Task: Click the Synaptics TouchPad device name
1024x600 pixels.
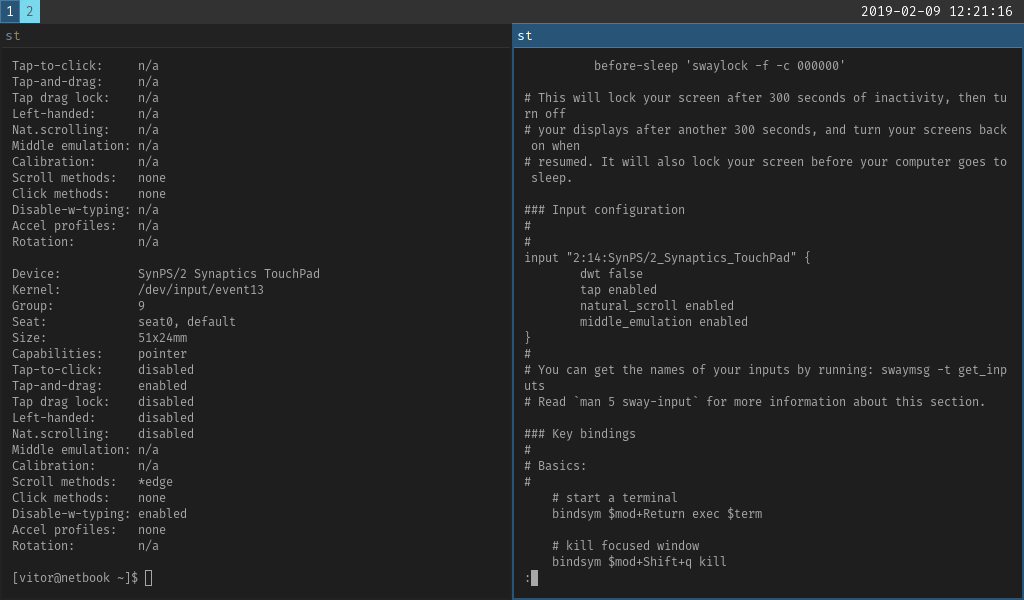Action: pos(229,273)
